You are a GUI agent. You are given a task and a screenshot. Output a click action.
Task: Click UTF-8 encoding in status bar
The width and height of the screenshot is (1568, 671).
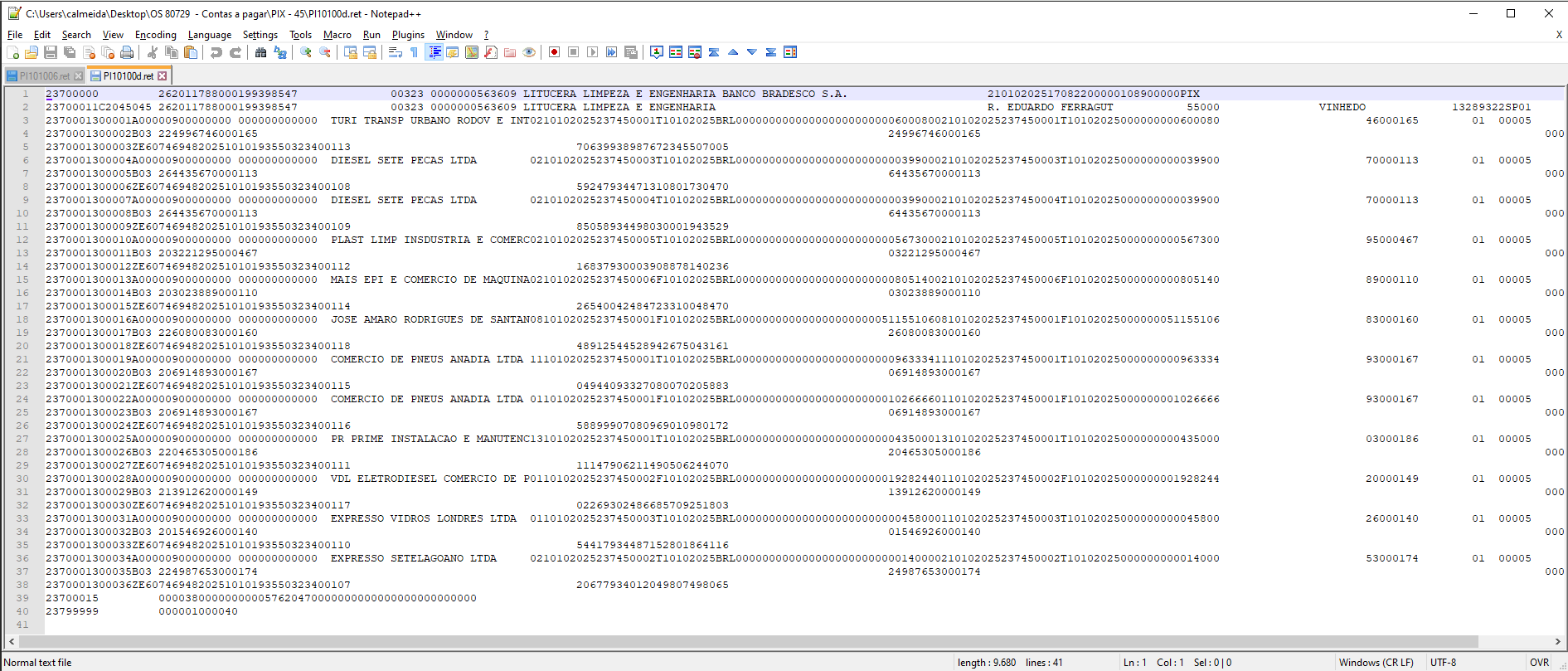tap(1443, 663)
